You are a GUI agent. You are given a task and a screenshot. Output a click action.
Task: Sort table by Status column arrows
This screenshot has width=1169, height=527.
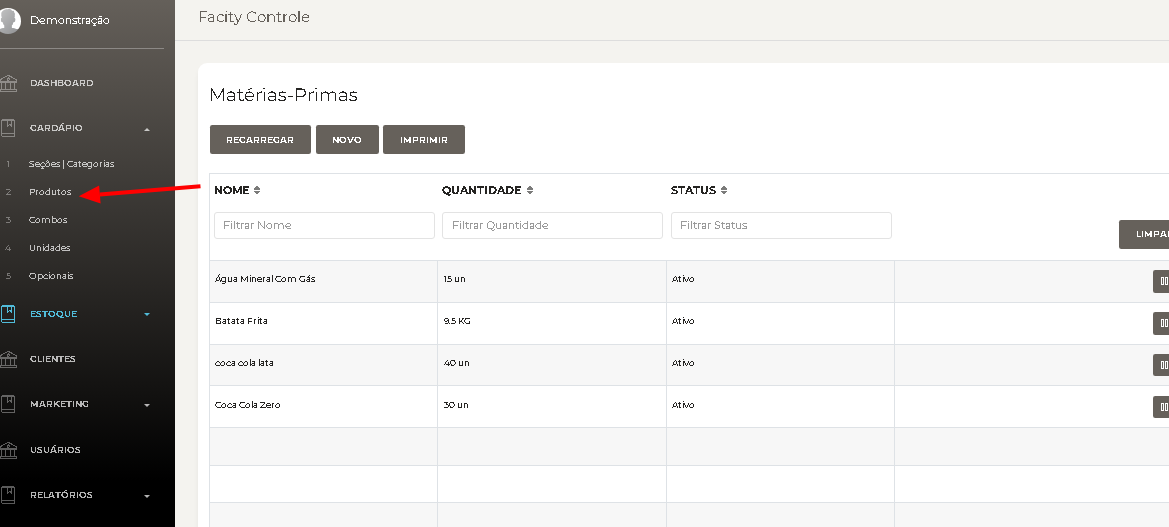pyautogui.click(x=723, y=190)
